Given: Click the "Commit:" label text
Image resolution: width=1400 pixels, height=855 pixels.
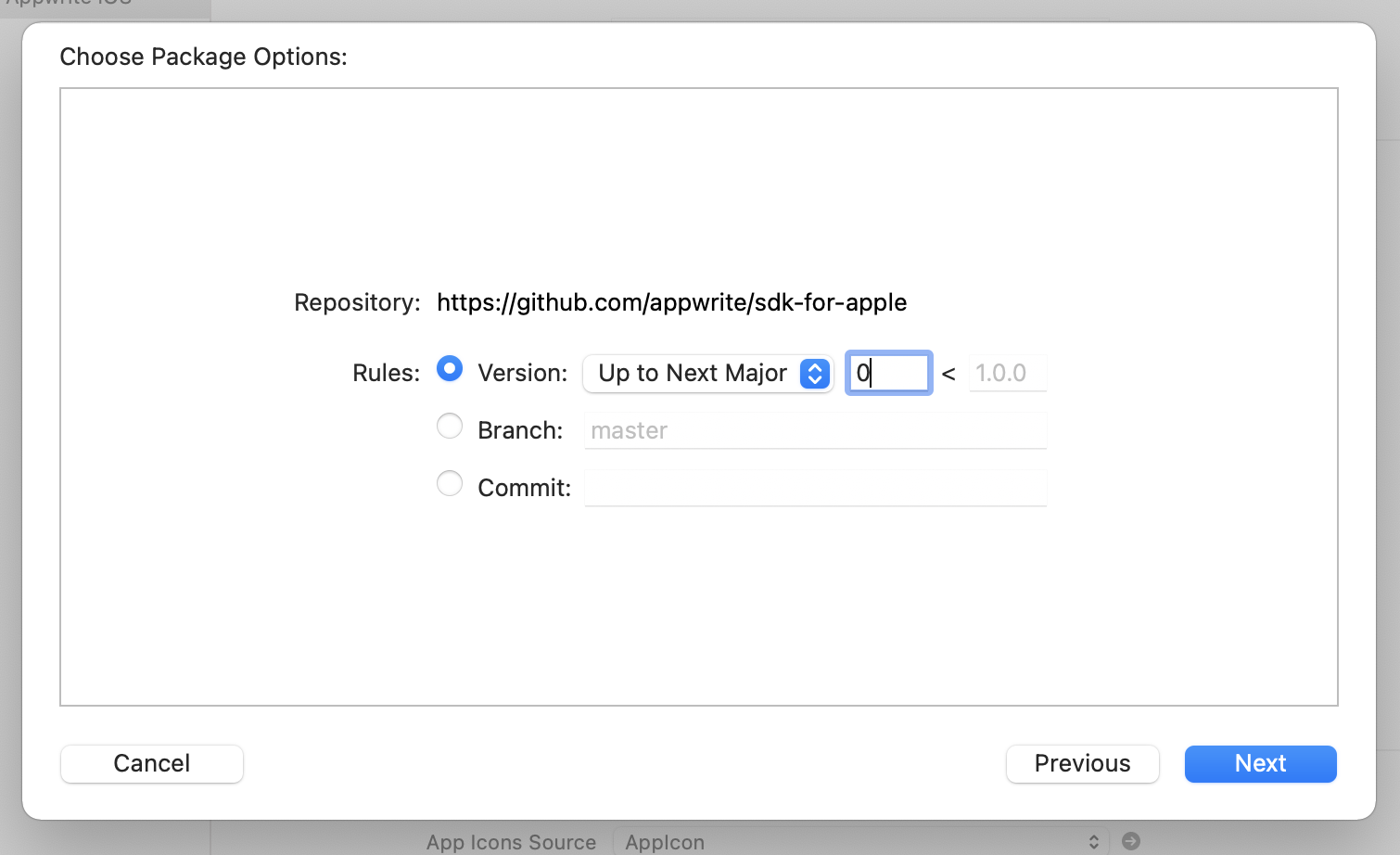Looking at the screenshot, I should (x=524, y=489).
